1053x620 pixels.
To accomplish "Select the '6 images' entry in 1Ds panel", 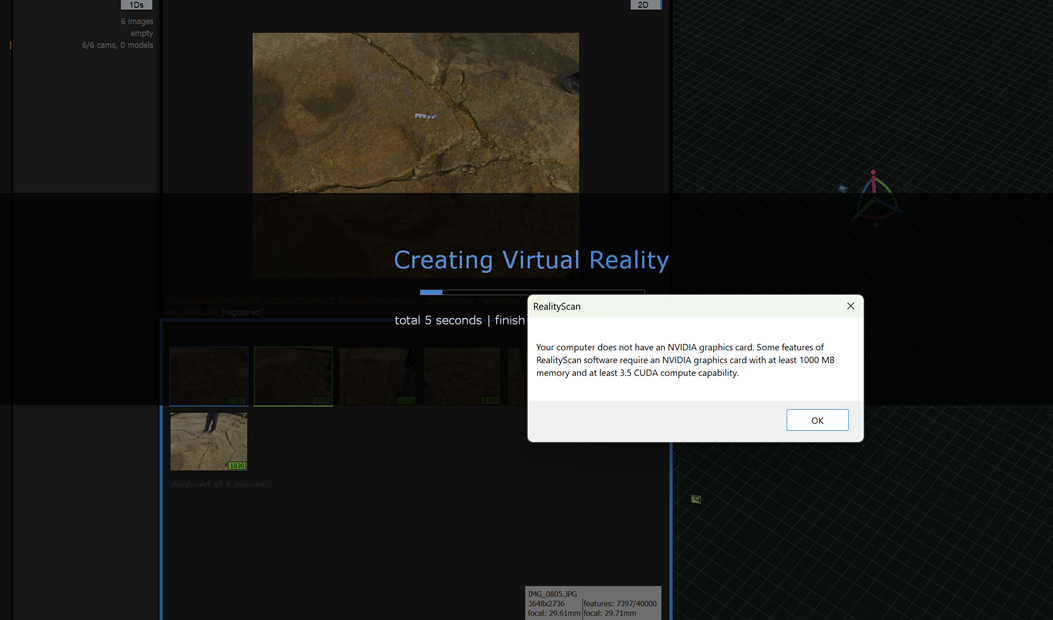I will (136, 21).
